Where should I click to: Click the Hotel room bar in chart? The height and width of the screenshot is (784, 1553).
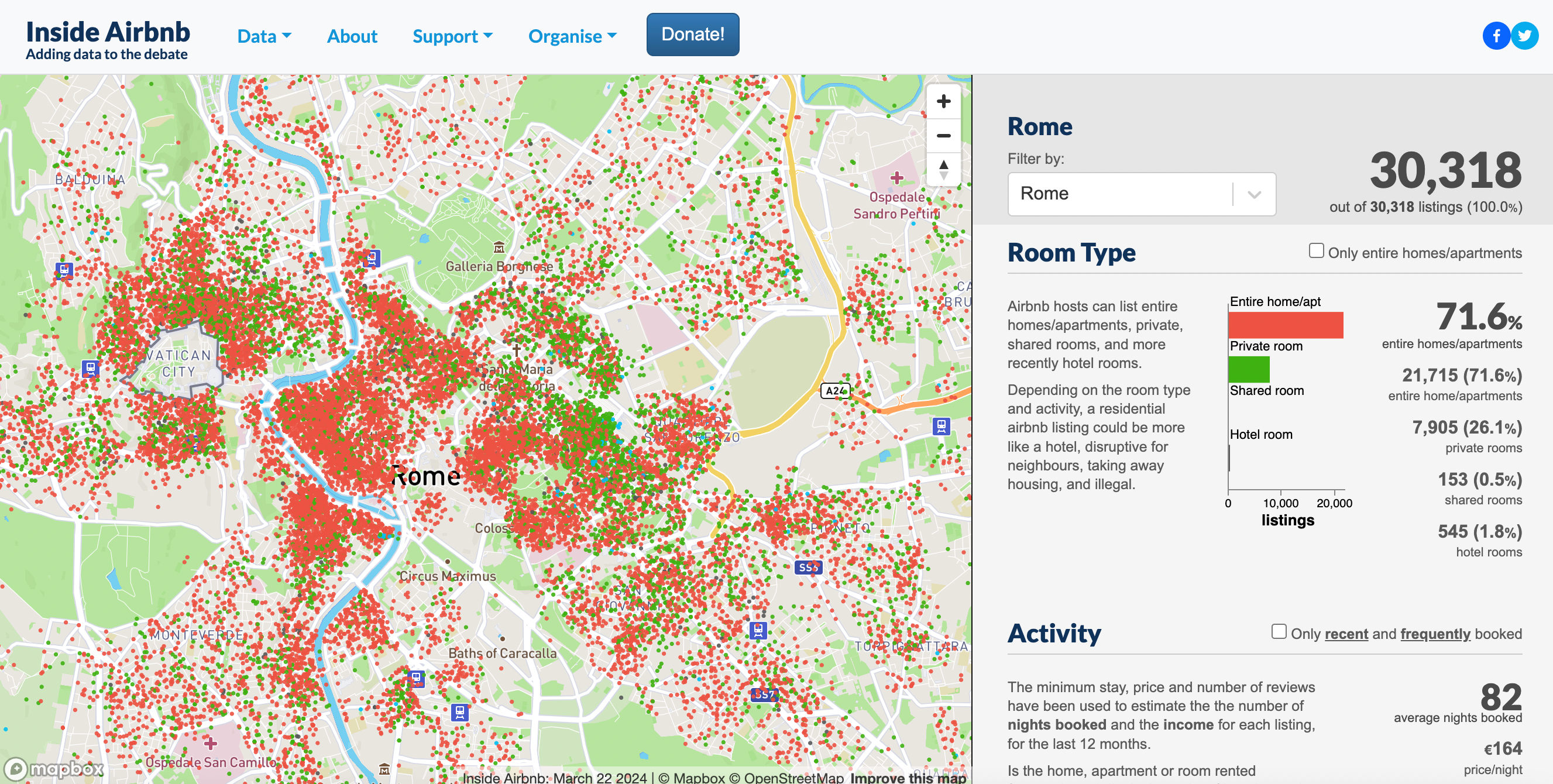click(x=1229, y=458)
